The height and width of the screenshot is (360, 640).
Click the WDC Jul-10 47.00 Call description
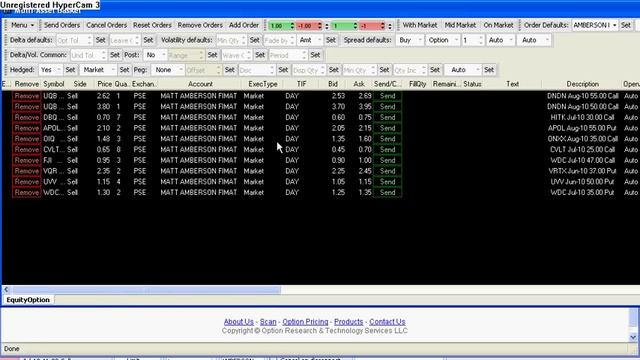[x=582, y=160]
